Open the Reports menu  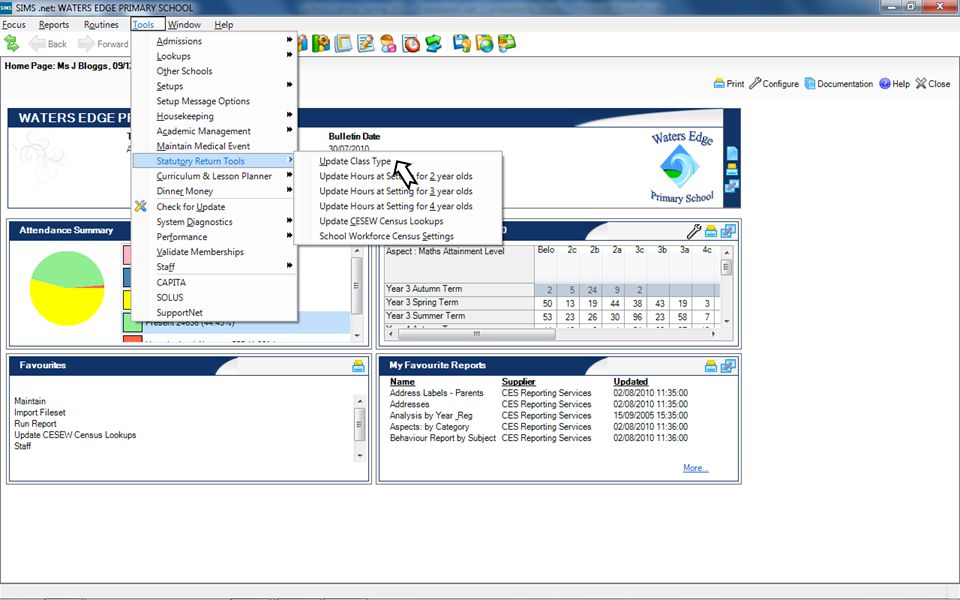pyautogui.click(x=54, y=24)
